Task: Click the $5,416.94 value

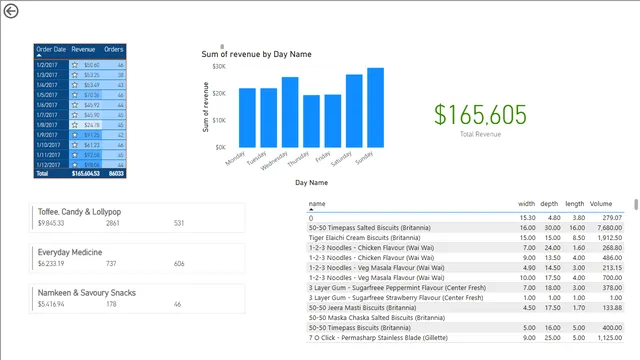Action: (51, 304)
